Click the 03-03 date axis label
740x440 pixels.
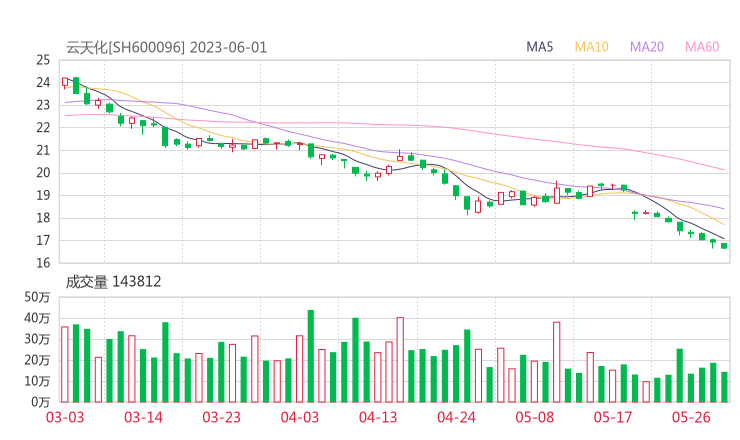[65, 417]
